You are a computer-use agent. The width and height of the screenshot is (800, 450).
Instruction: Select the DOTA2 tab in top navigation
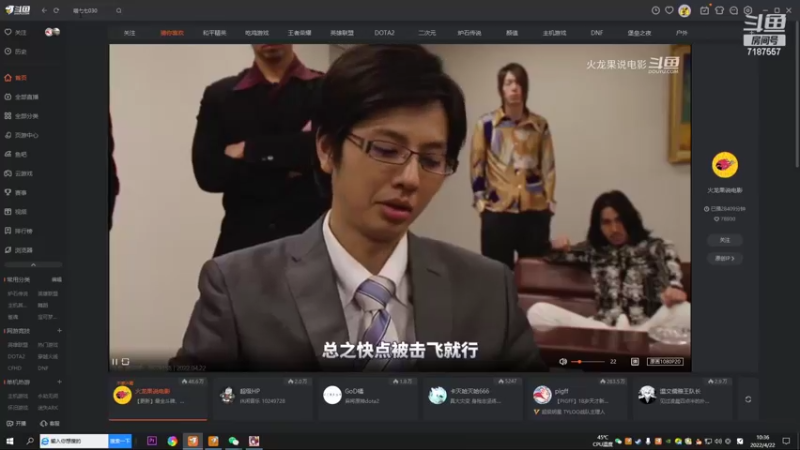384,33
